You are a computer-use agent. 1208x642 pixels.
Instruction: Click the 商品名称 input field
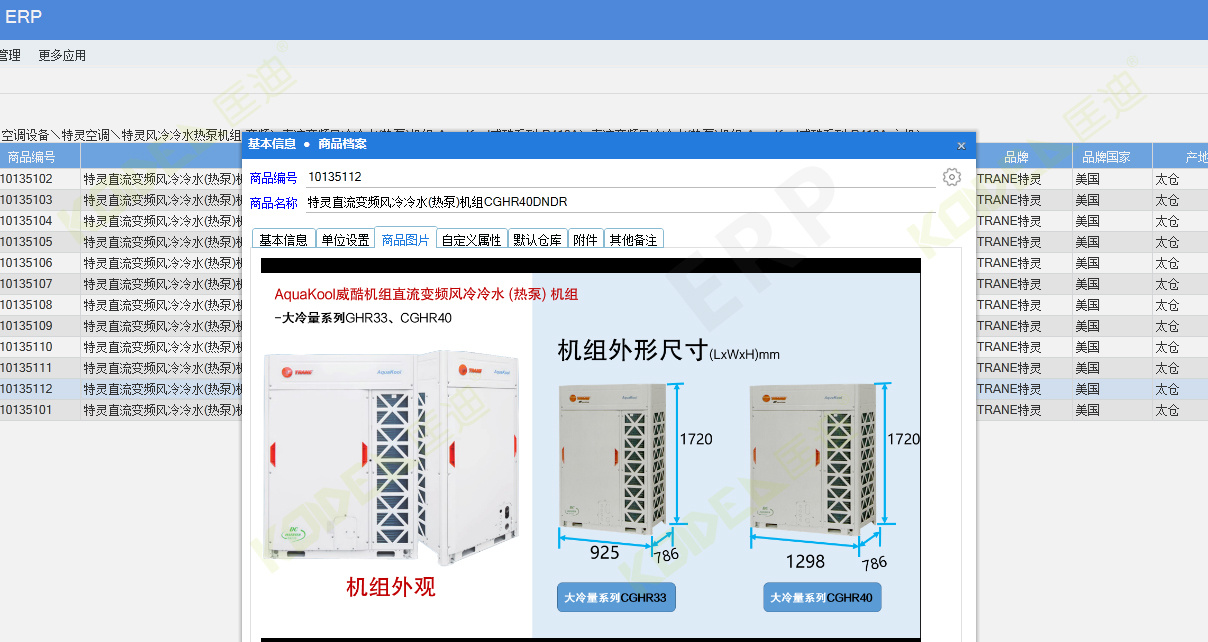point(620,202)
